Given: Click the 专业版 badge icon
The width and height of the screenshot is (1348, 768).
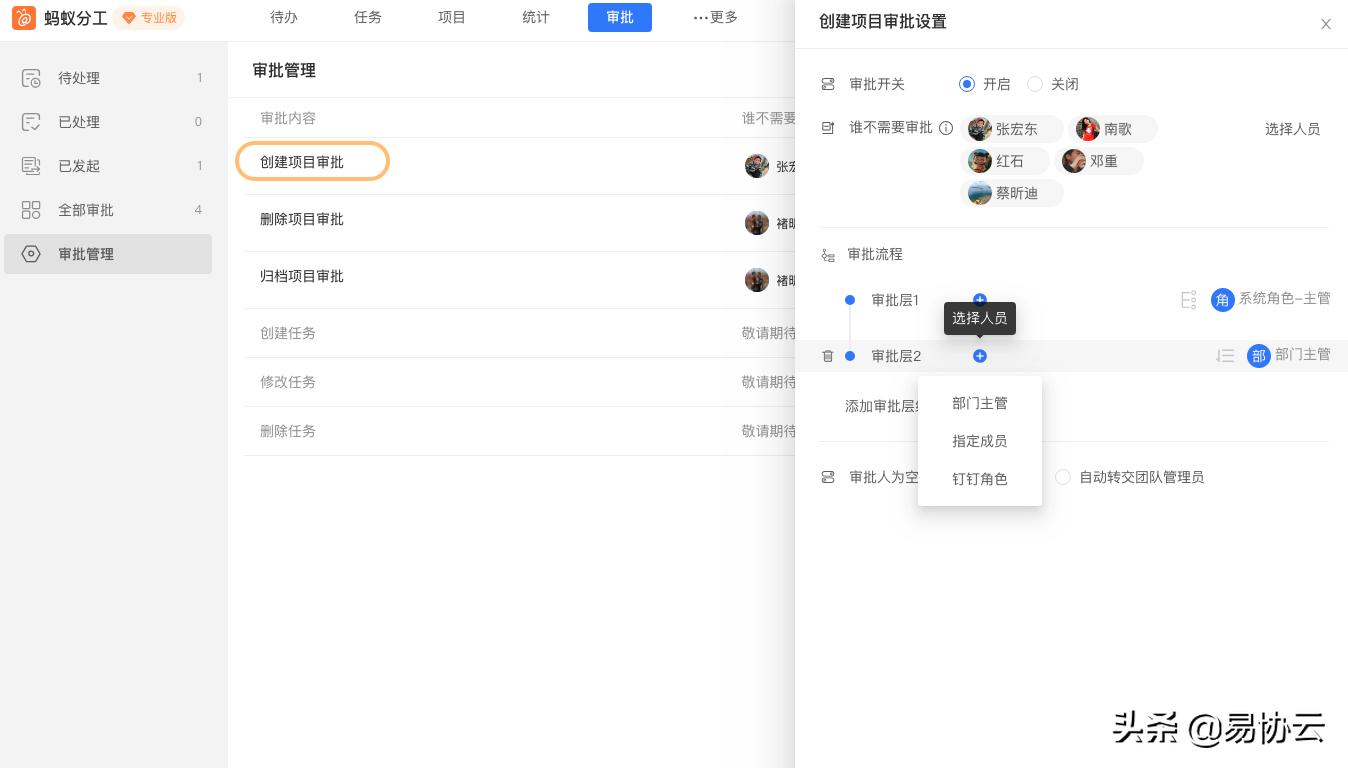Looking at the screenshot, I should (129, 17).
